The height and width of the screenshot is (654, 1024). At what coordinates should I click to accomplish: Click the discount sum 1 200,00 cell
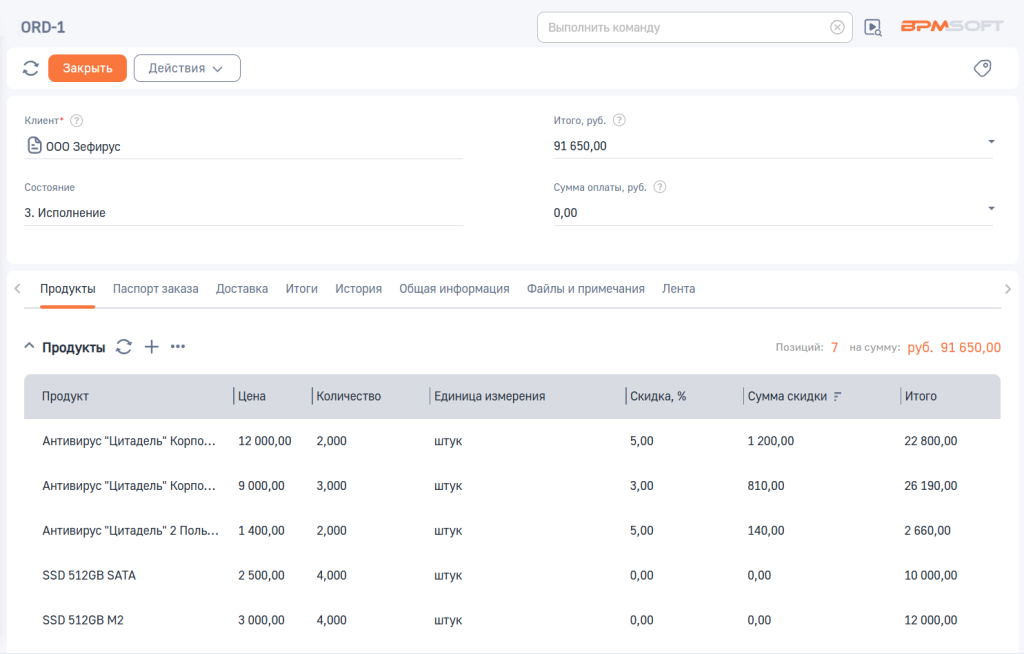point(771,441)
